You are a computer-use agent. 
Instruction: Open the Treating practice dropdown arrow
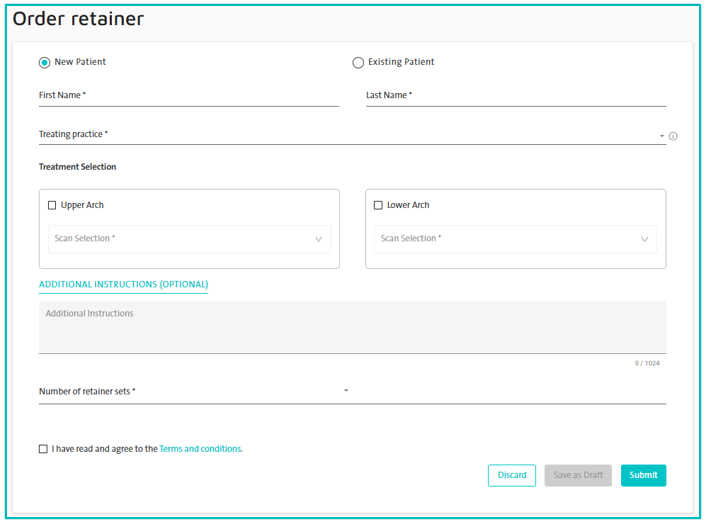(x=661, y=136)
